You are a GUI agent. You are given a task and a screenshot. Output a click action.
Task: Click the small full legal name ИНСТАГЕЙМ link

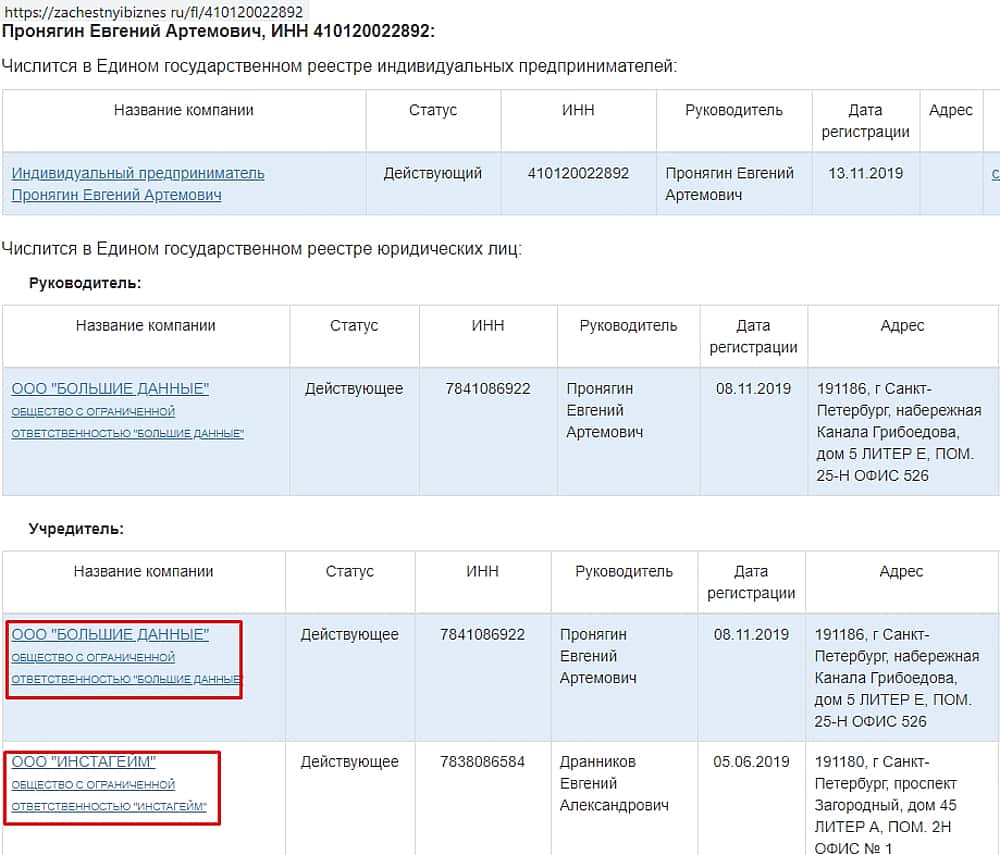click(x=108, y=795)
